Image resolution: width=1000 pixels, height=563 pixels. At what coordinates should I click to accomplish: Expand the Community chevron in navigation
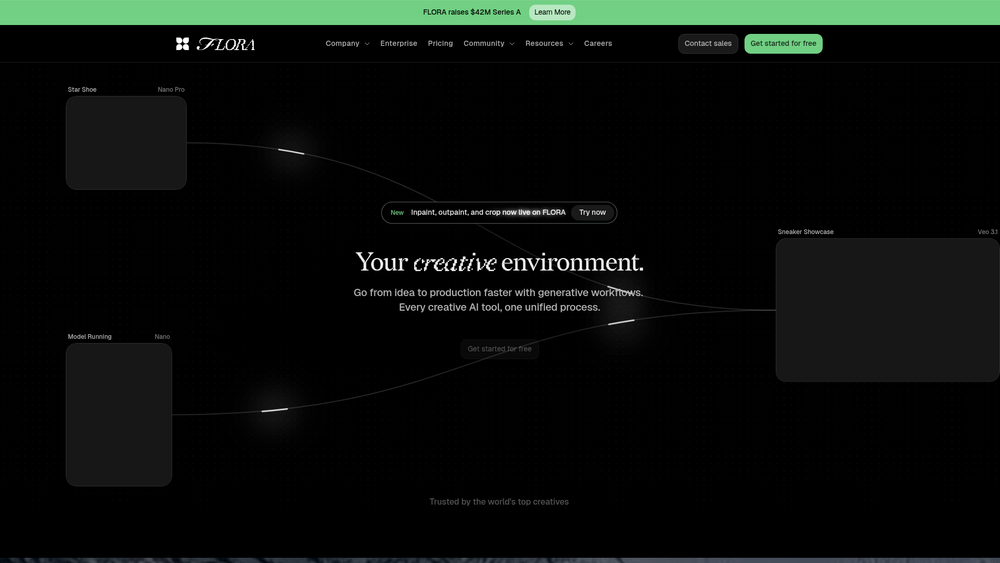coord(511,44)
